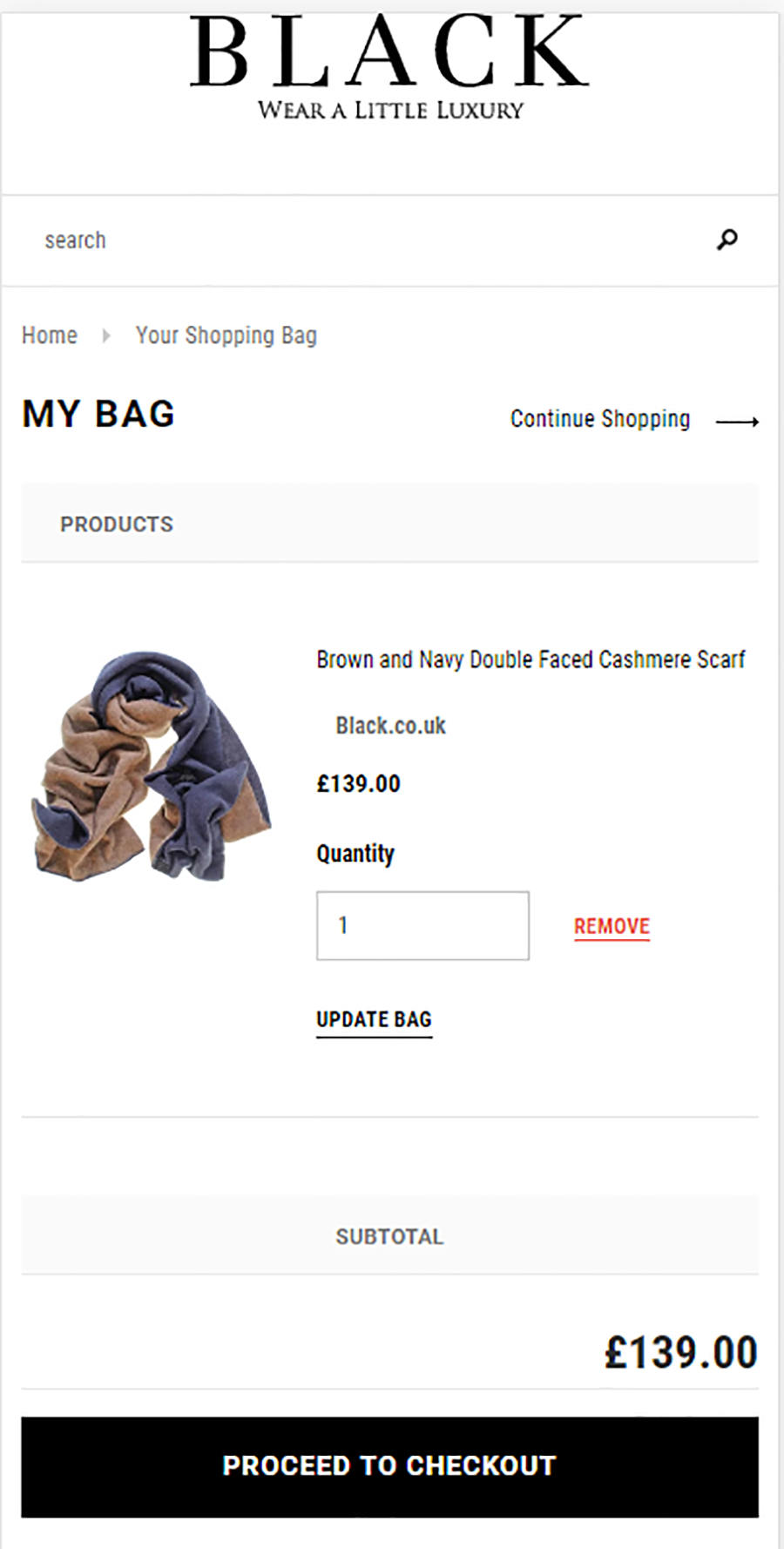Go to the Home breadcrumb
Viewport: 784px width, 1549px height.
click(x=50, y=335)
